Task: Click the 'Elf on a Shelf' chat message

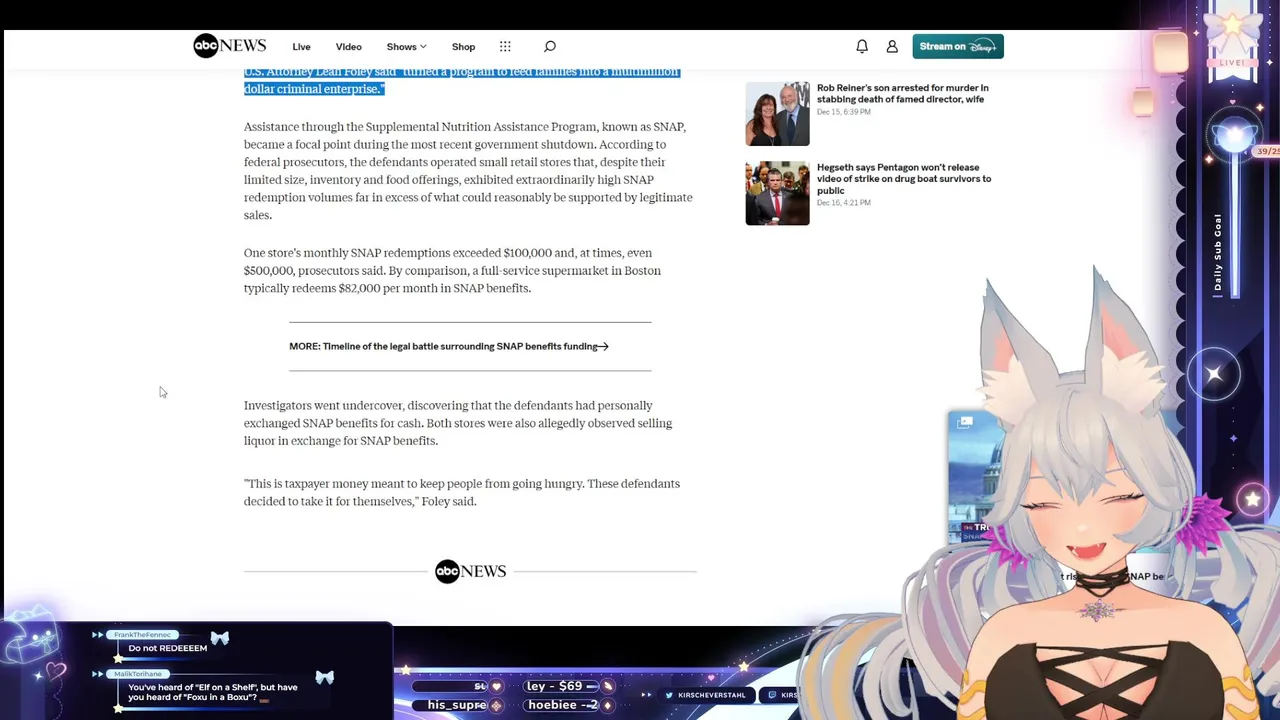Action: point(212,692)
